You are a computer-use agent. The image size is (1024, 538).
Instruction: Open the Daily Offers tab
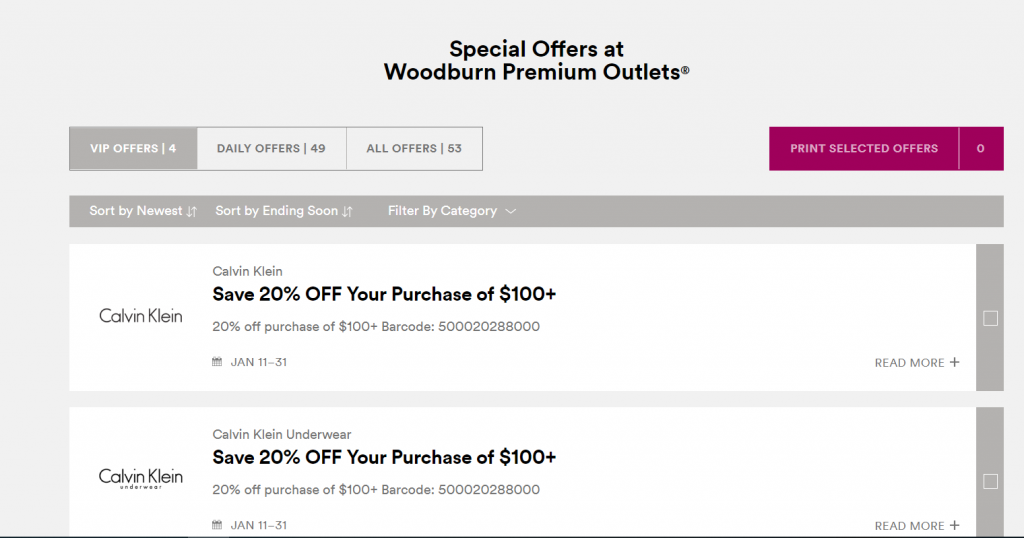(x=271, y=149)
